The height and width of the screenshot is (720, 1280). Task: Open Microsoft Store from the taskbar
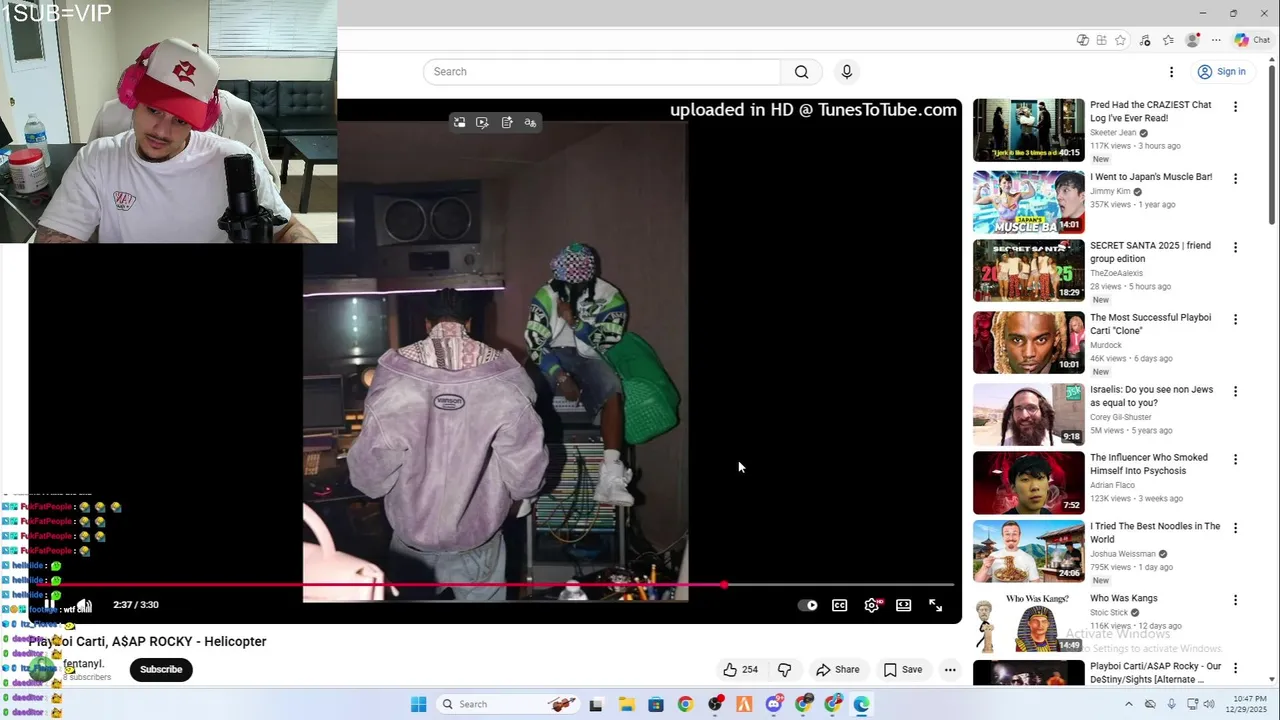(655, 704)
